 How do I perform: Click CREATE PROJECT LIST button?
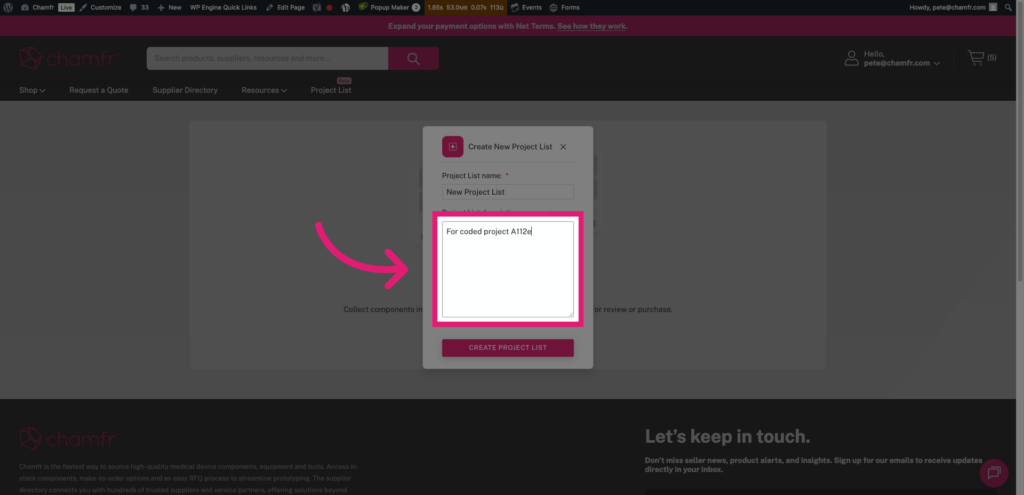507,347
